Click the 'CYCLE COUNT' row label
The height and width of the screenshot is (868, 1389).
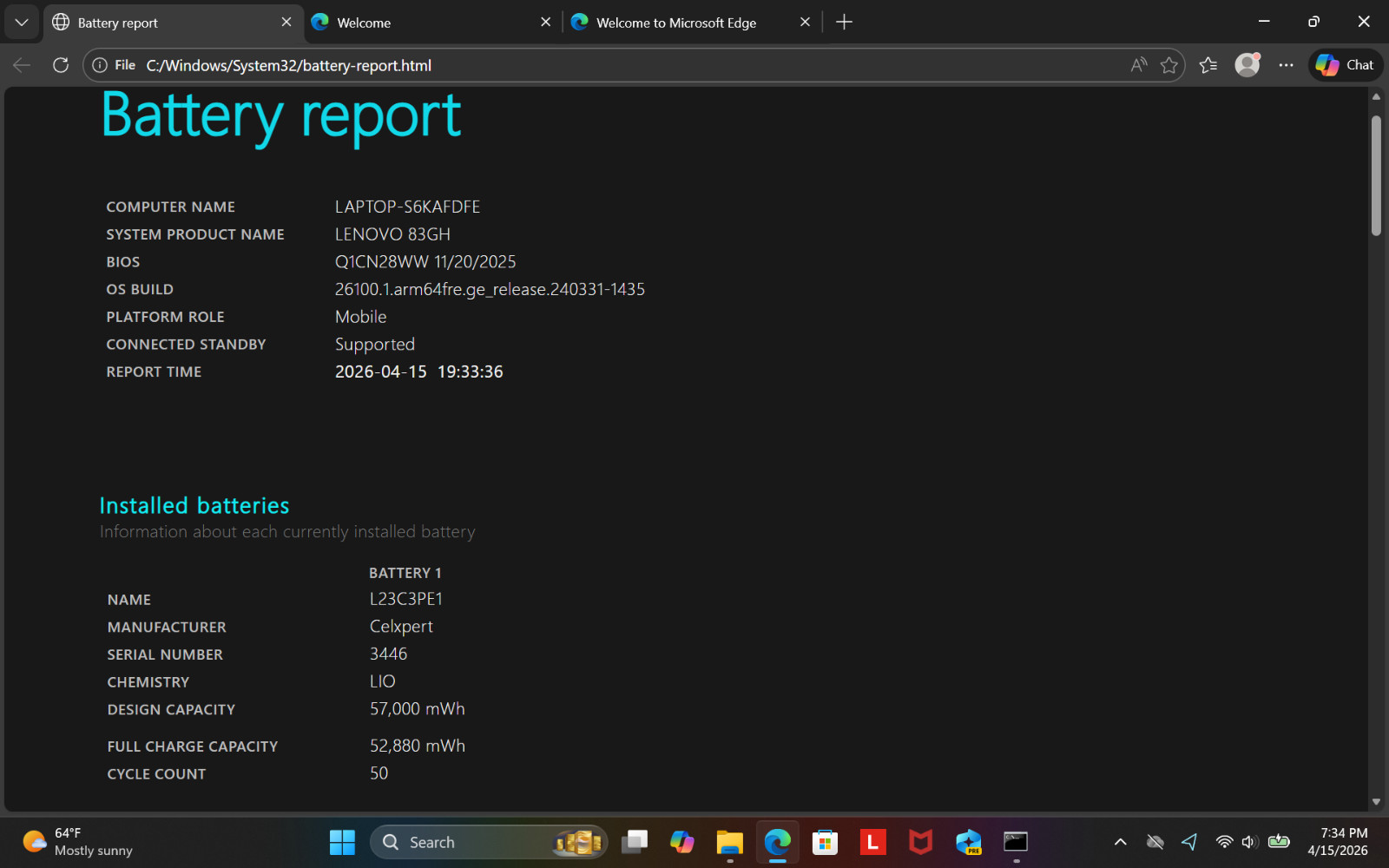click(157, 774)
